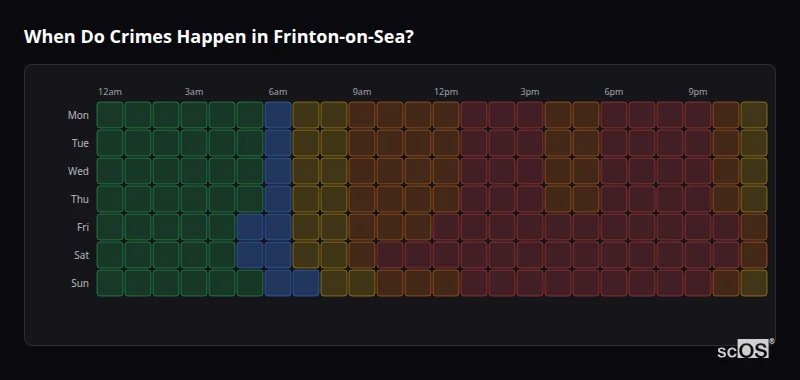Select the Wednesday 9am orange cell
800x380 pixels.
(x=362, y=171)
